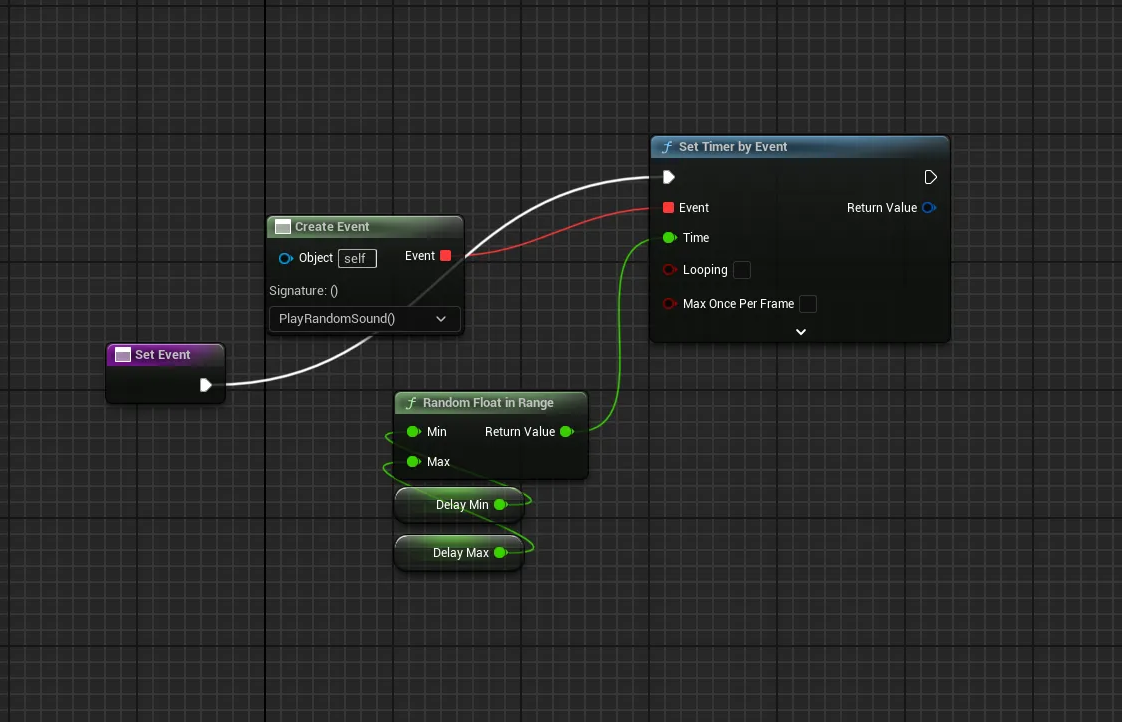Toggle the Max Once Per Frame checkbox

pyautogui.click(x=808, y=304)
